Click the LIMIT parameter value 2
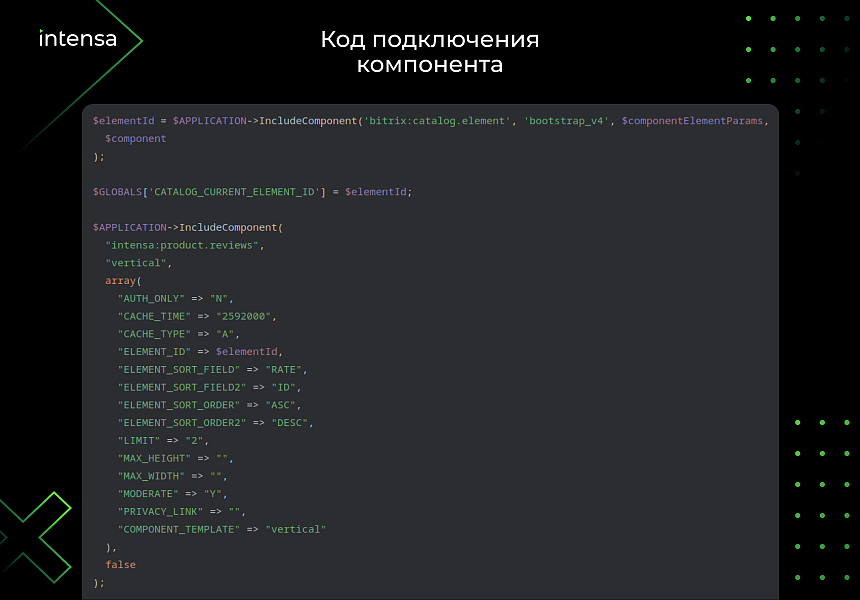Image resolution: width=860 pixels, height=600 pixels. [x=197, y=440]
